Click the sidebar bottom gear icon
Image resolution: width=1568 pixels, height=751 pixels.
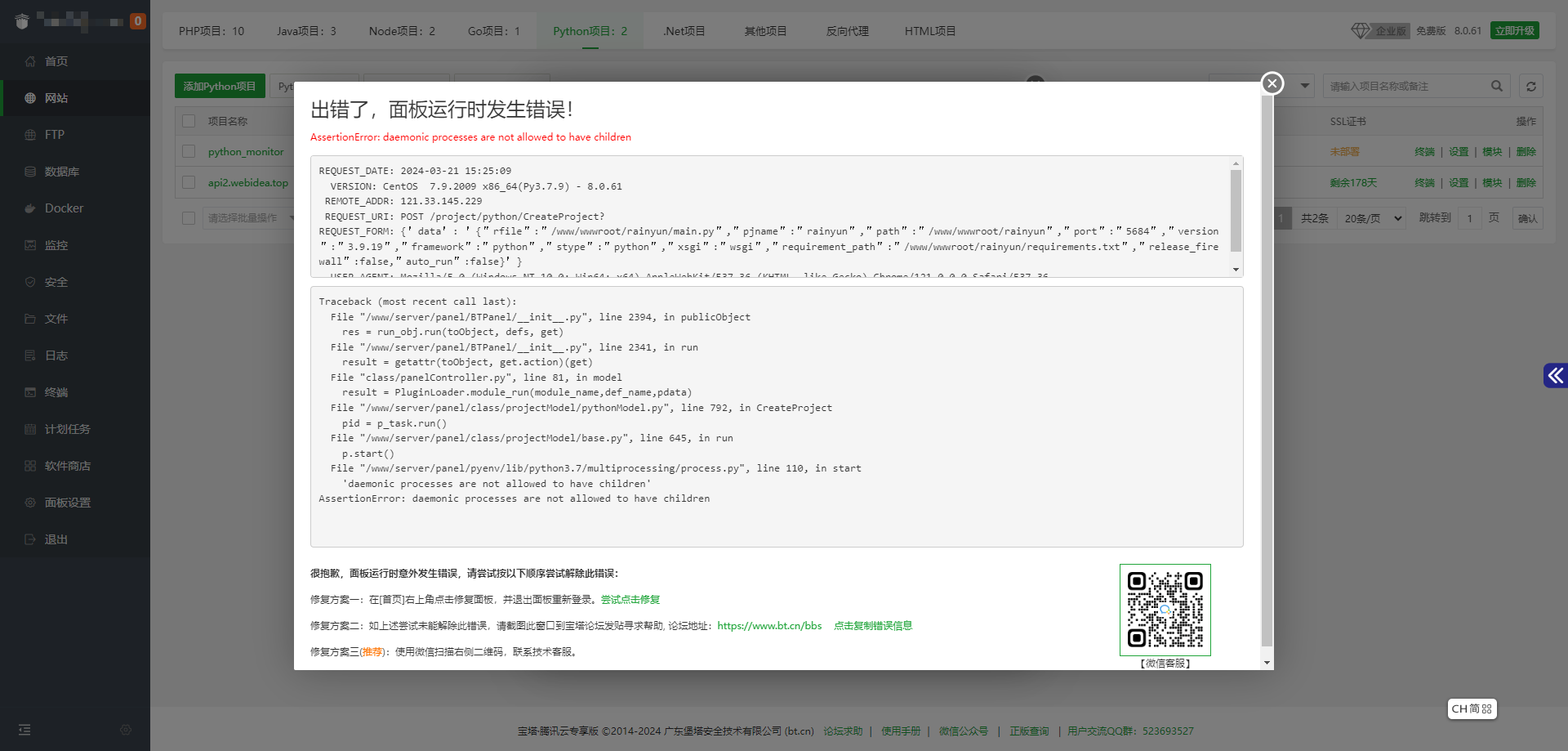tap(126, 730)
